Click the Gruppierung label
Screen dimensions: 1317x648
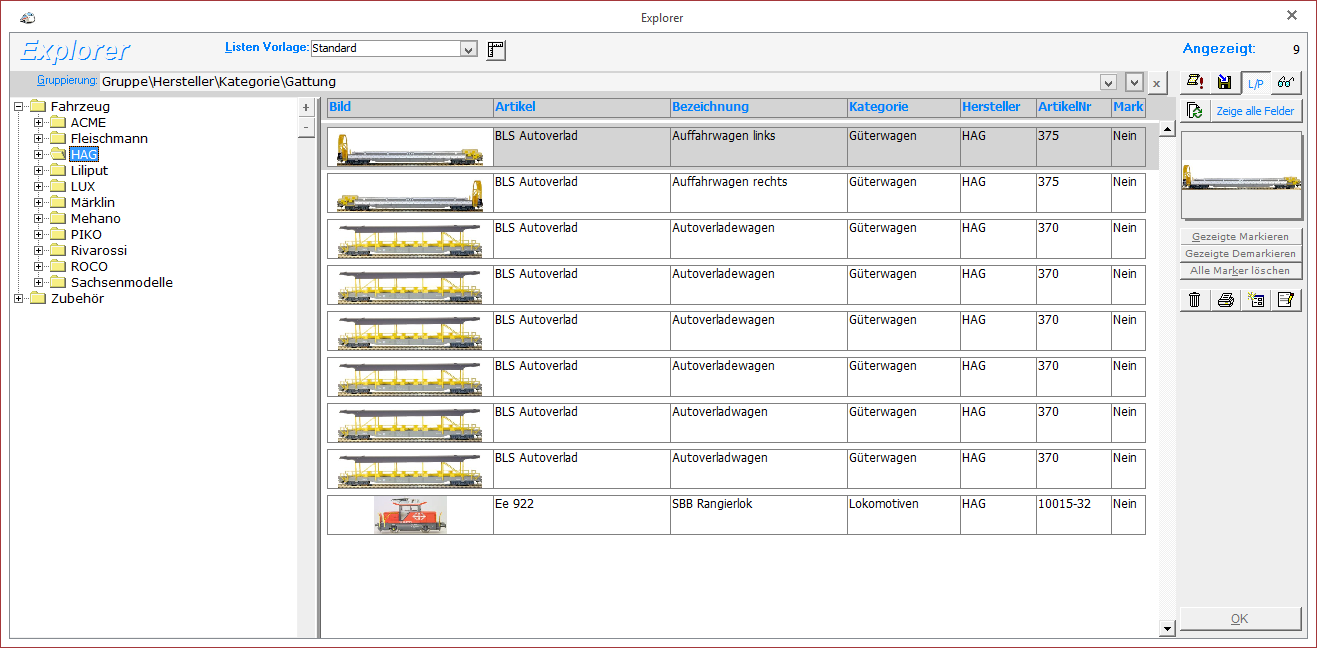pyautogui.click(x=67, y=80)
